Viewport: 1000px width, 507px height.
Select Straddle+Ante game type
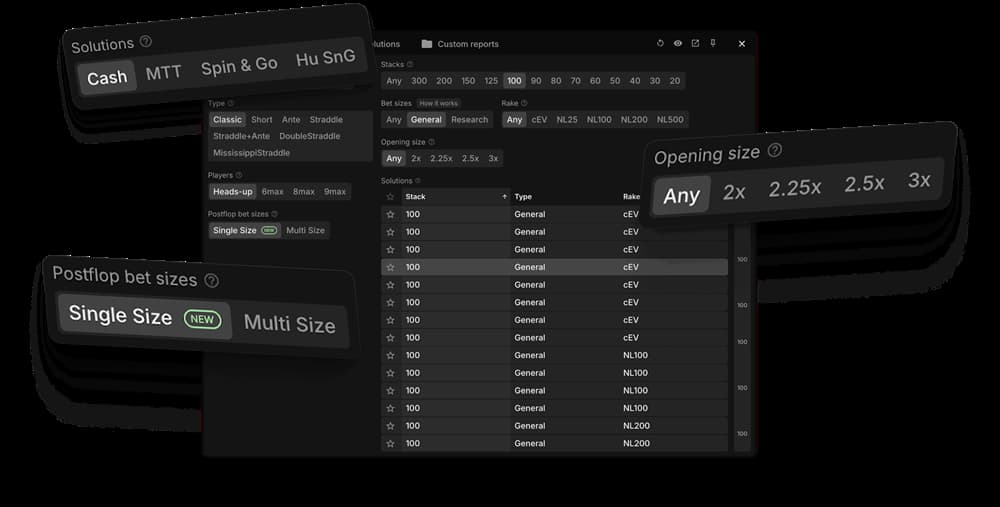(241, 136)
